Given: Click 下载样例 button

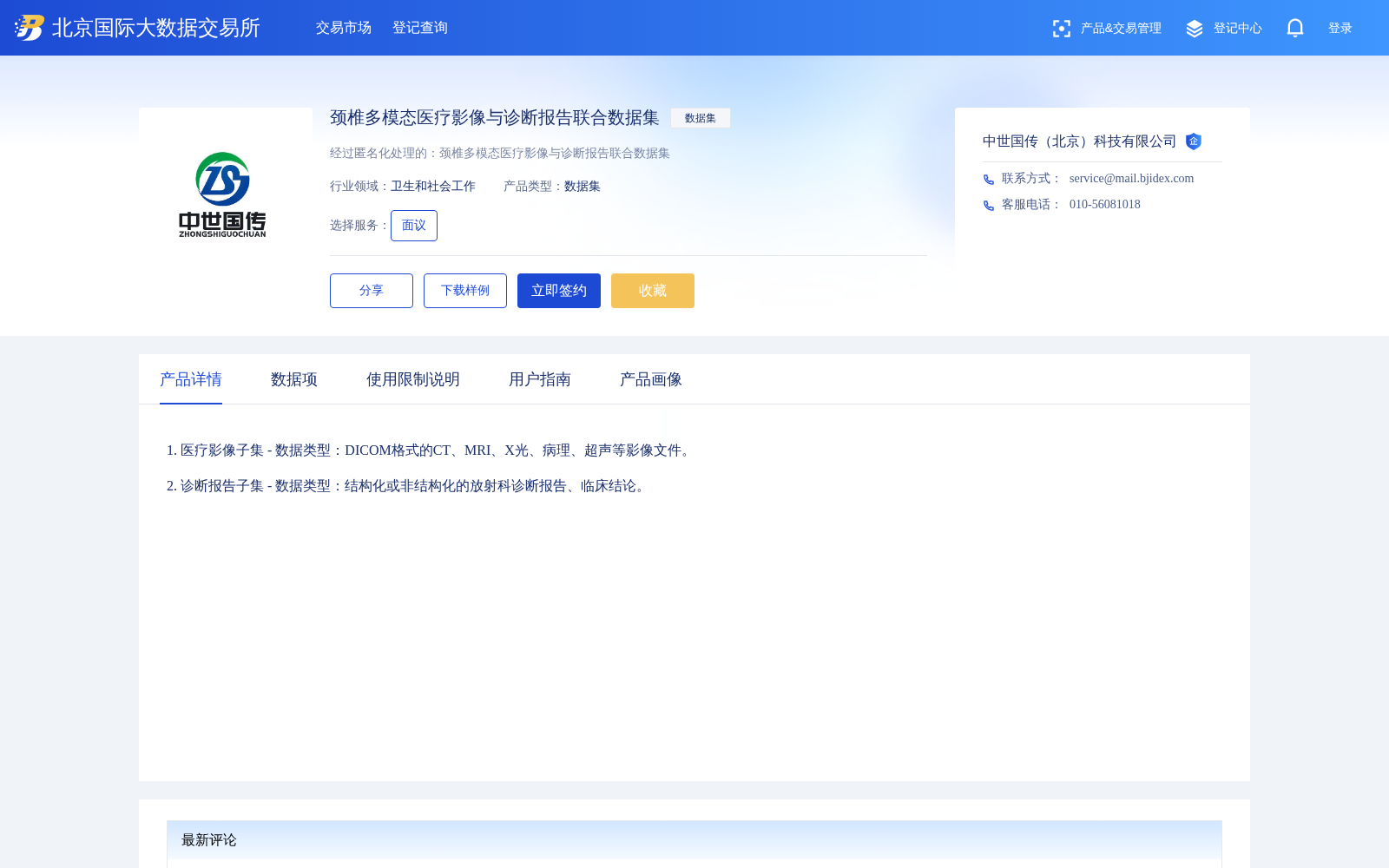Looking at the screenshot, I should click(x=465, y=291).
